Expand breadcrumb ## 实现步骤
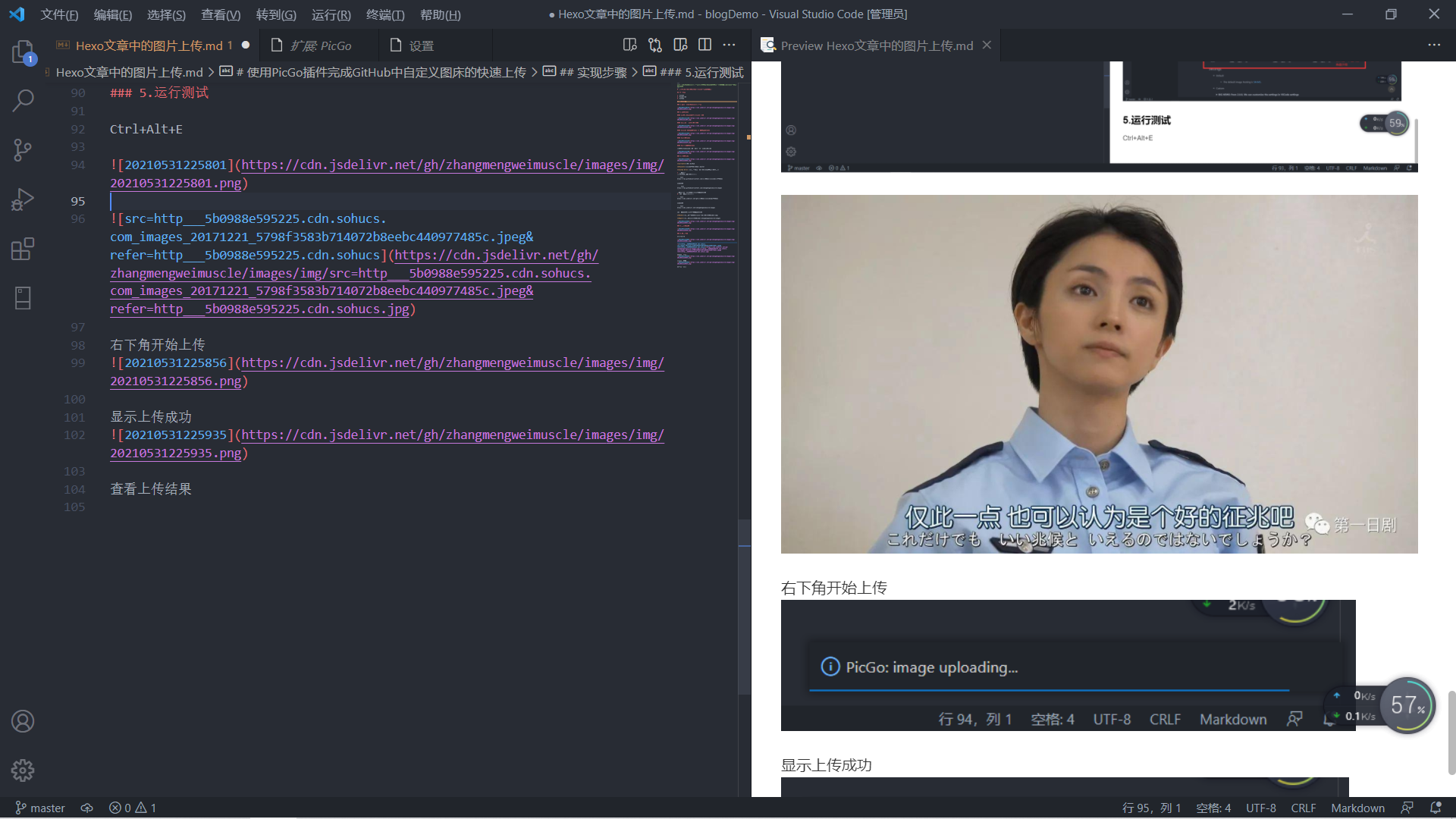Screen dimensions: 1456x819 pyautogui.click(x=585, y=72)
